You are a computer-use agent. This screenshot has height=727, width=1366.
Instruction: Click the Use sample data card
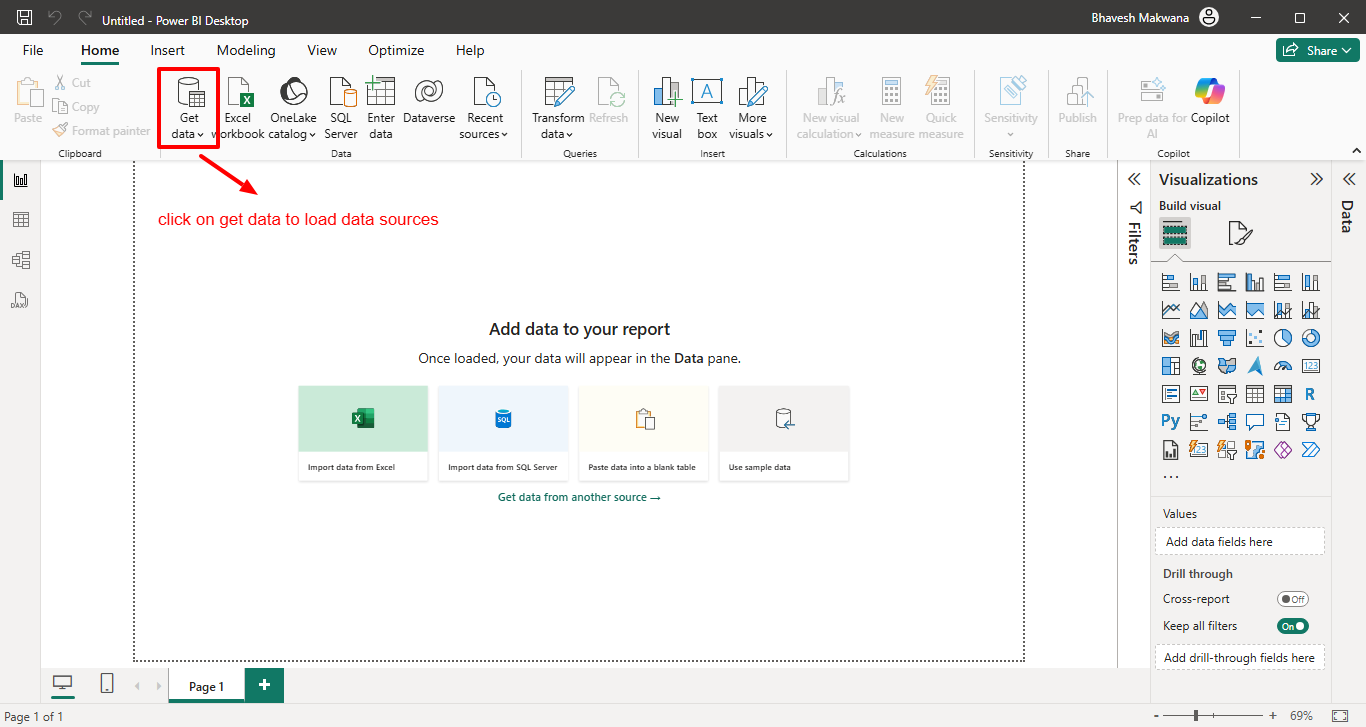click(x=784, y=433)
